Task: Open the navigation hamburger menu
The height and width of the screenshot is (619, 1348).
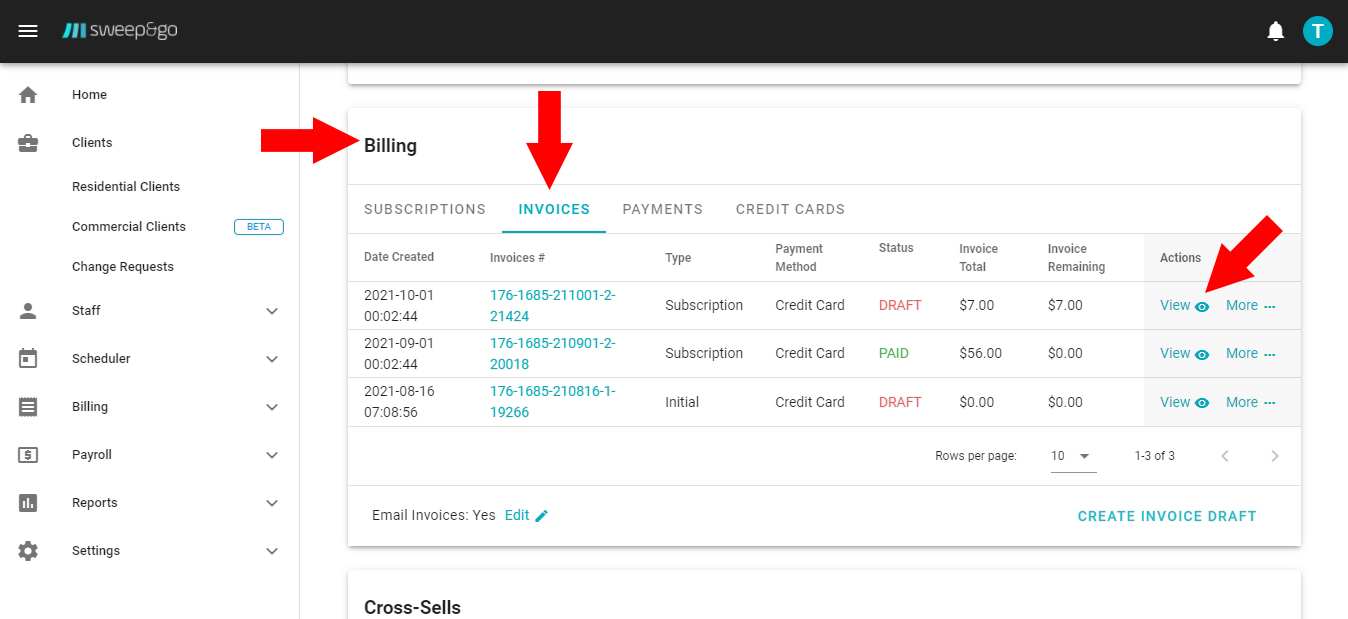Action: pos(27,30)
